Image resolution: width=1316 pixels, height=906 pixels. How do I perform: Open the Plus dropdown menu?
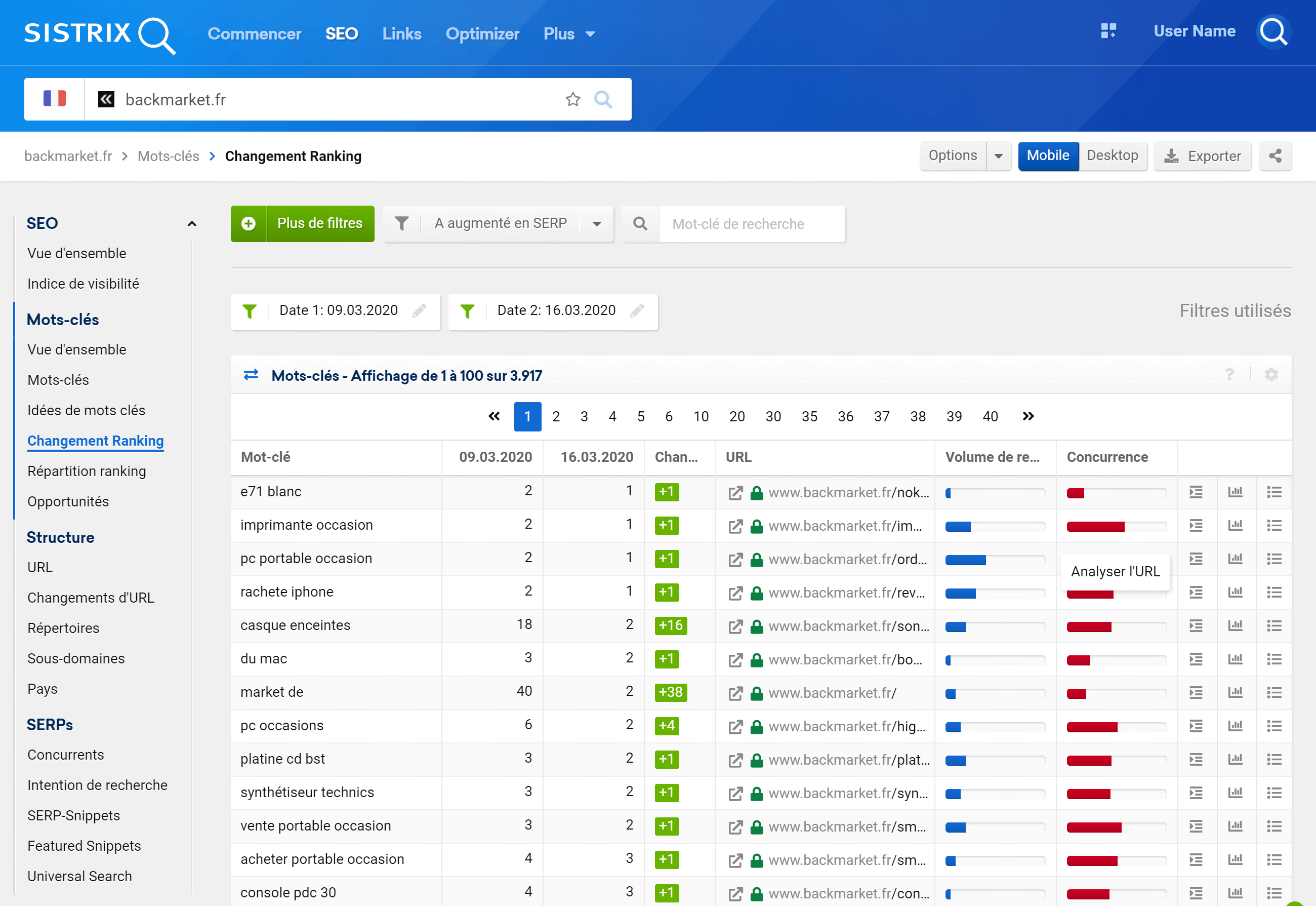point(569,34)
